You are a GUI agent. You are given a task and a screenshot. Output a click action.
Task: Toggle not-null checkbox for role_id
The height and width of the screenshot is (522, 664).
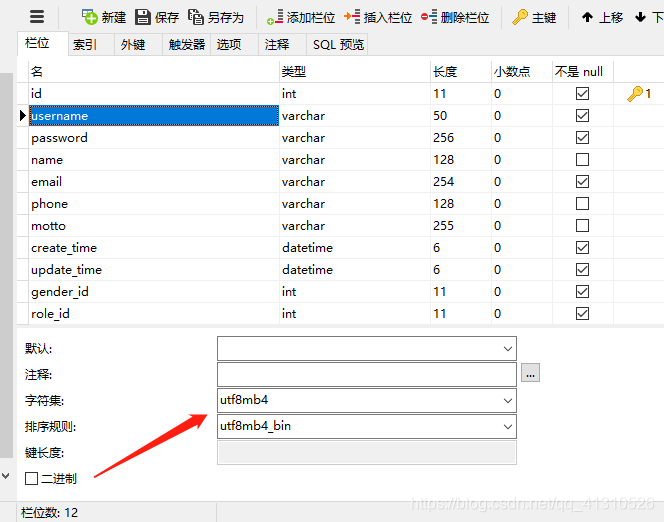pyautogui.click(x=582, y=314)
